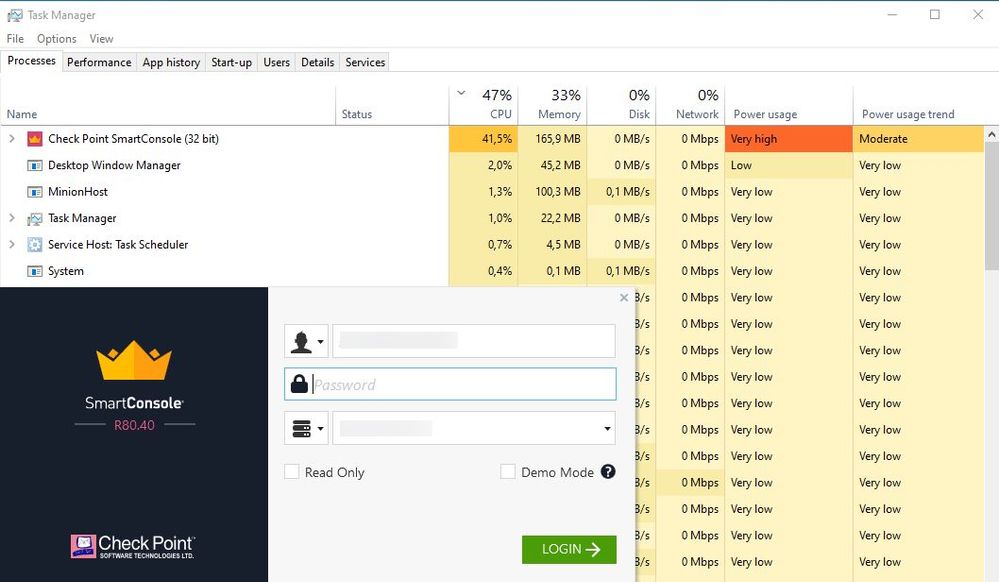The image size is (999, 582).
Task: Select the MinionHost process row name
Action: click(x=78, y=192)
